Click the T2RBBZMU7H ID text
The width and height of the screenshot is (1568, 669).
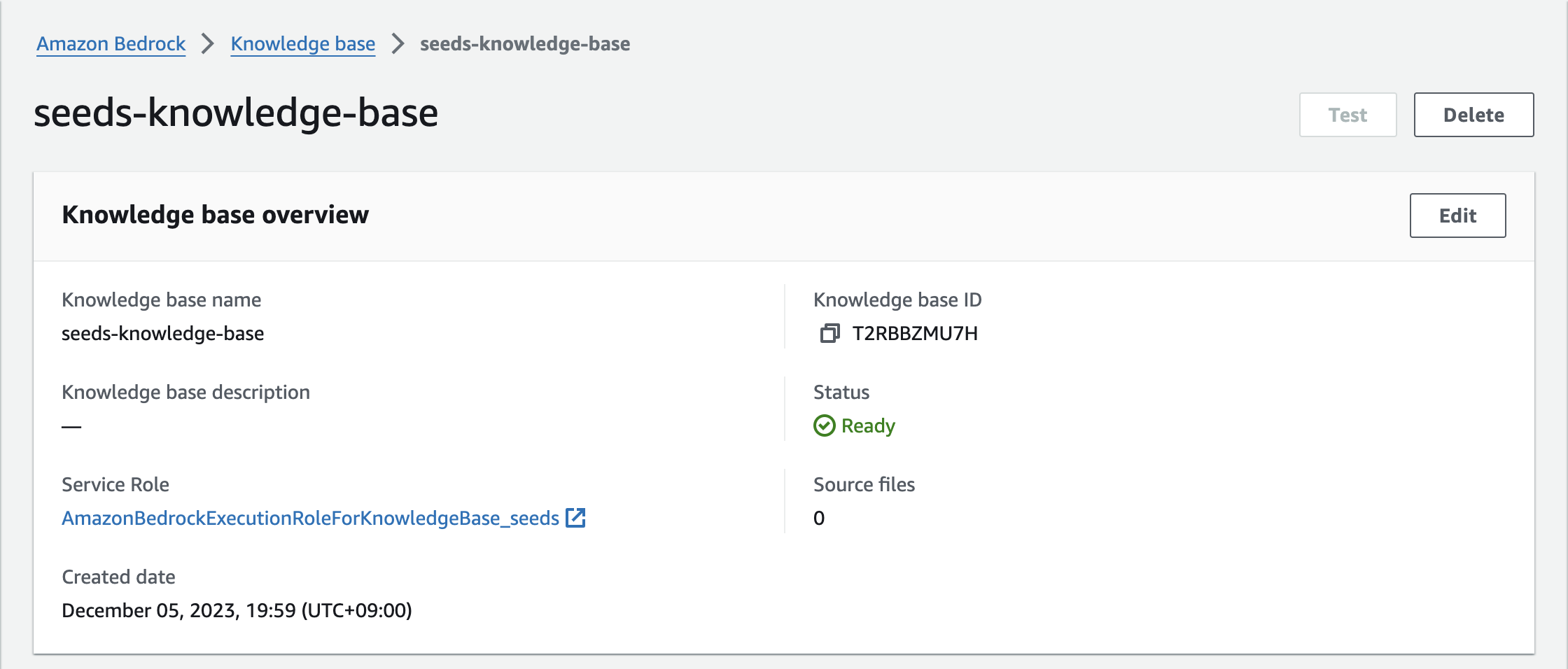914,333
